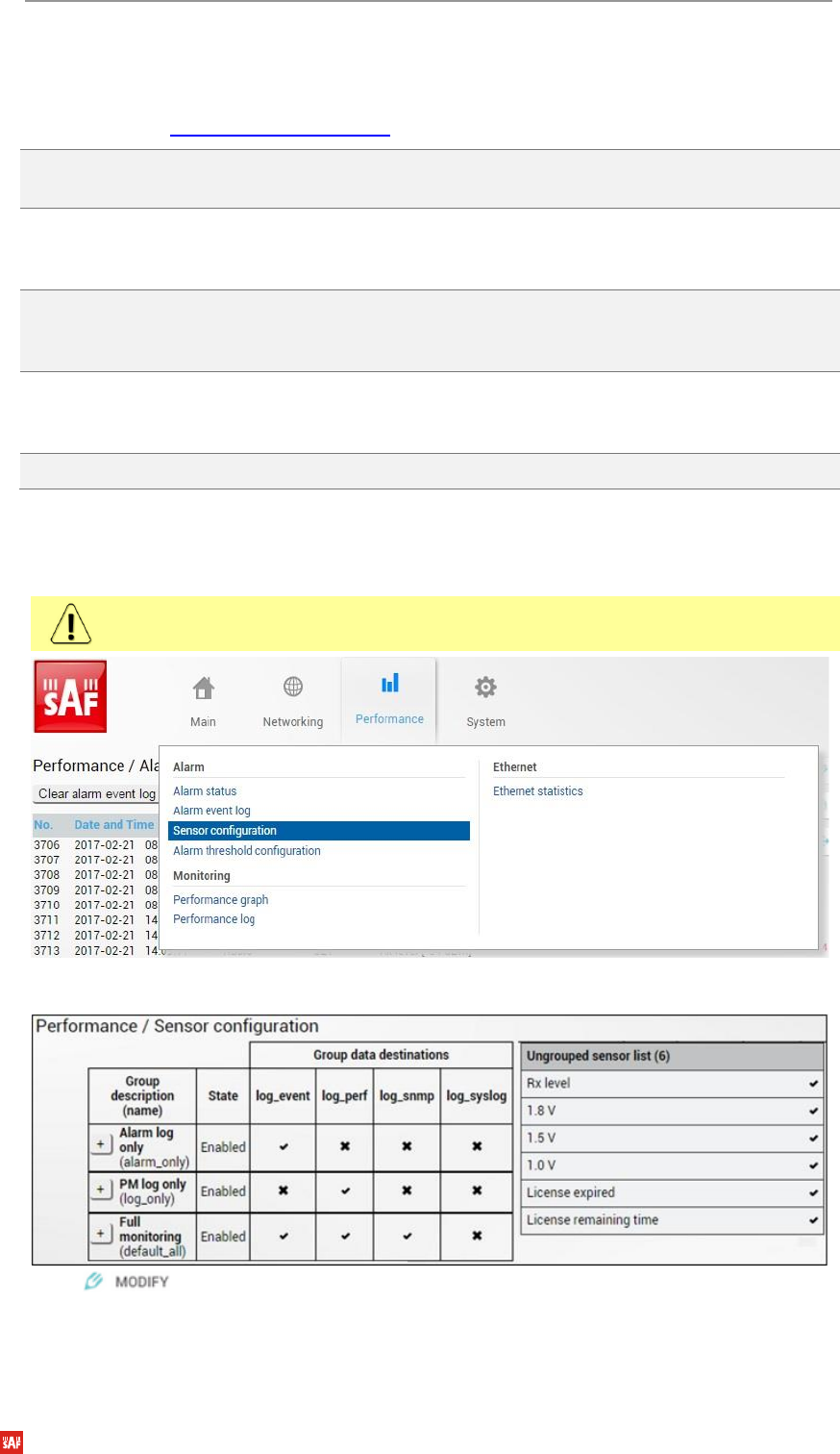
Task: Select alarm log row 3712
Action: 96,936
